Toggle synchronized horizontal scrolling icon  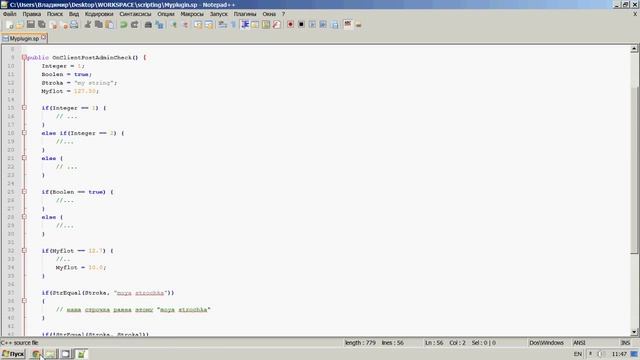209,24
